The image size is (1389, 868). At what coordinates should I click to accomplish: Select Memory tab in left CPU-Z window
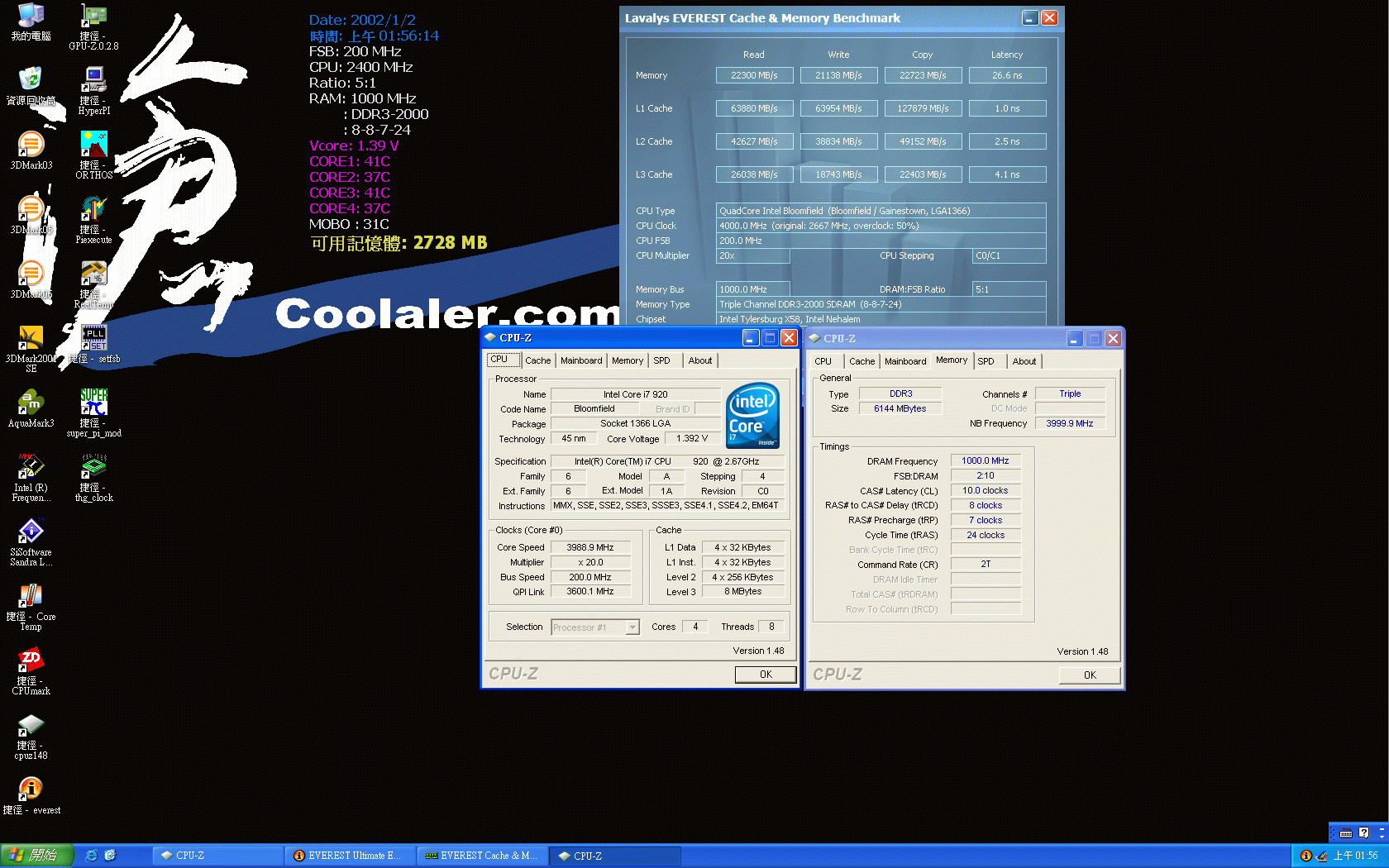pyautogui.click(x=628, y=360)
